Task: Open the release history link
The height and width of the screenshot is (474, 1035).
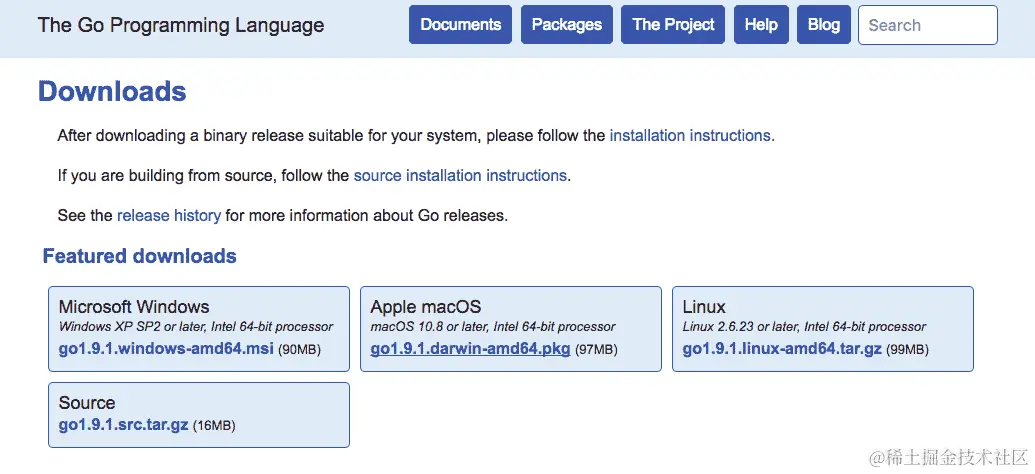Action: pyautogui.click(x=169, y=215)
